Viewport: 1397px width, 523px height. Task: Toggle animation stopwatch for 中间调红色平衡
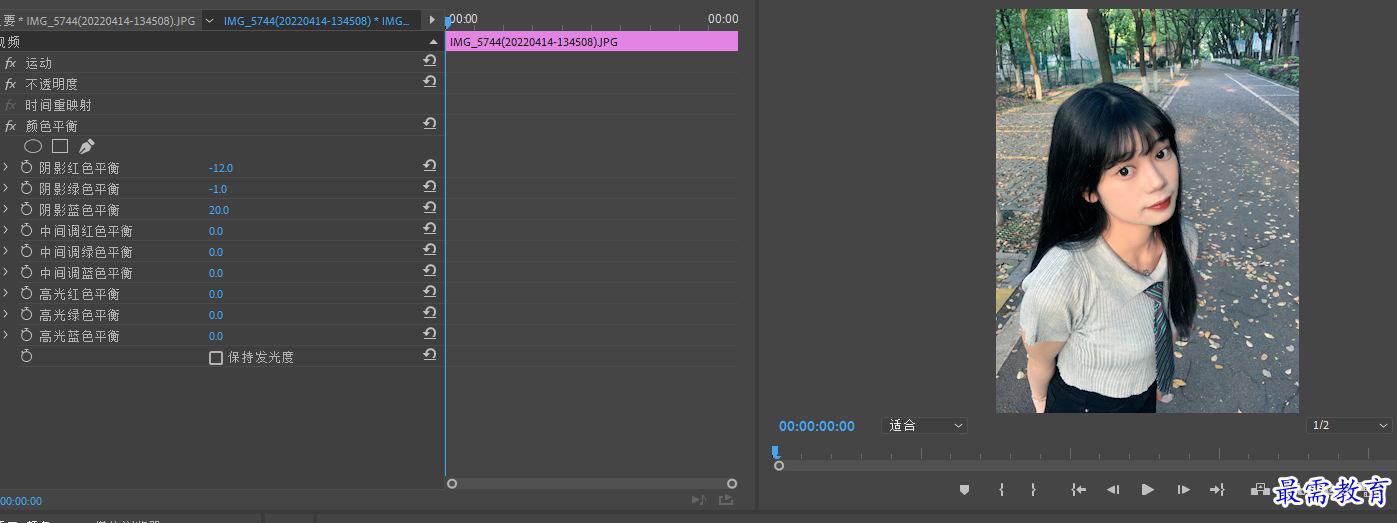coord(27,231)
